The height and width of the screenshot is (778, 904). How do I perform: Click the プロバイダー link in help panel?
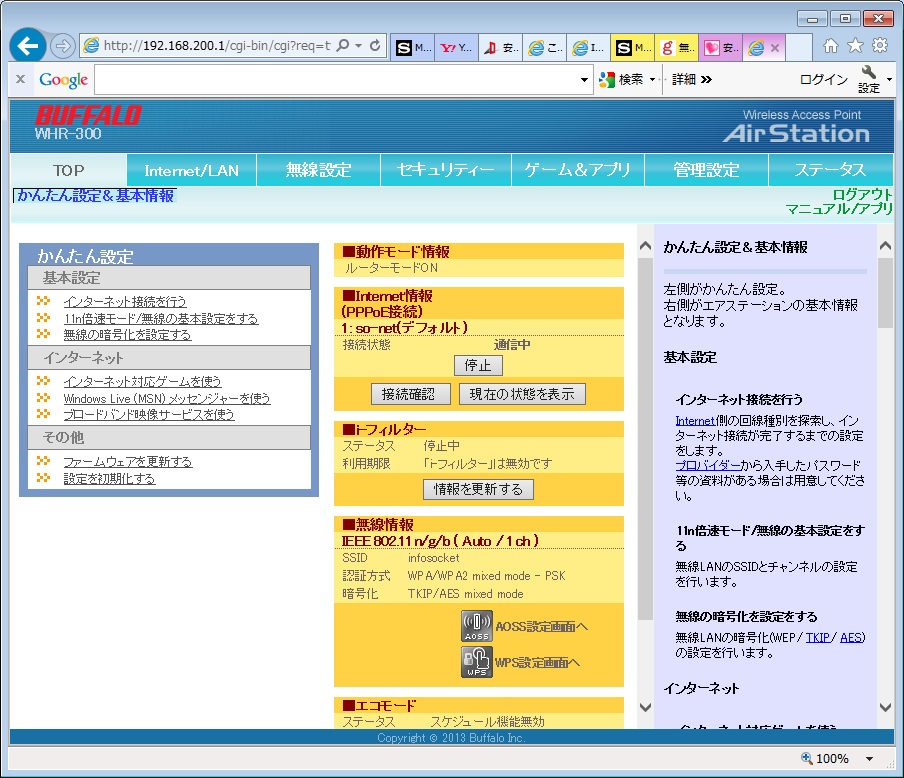[x=708, y=465]
